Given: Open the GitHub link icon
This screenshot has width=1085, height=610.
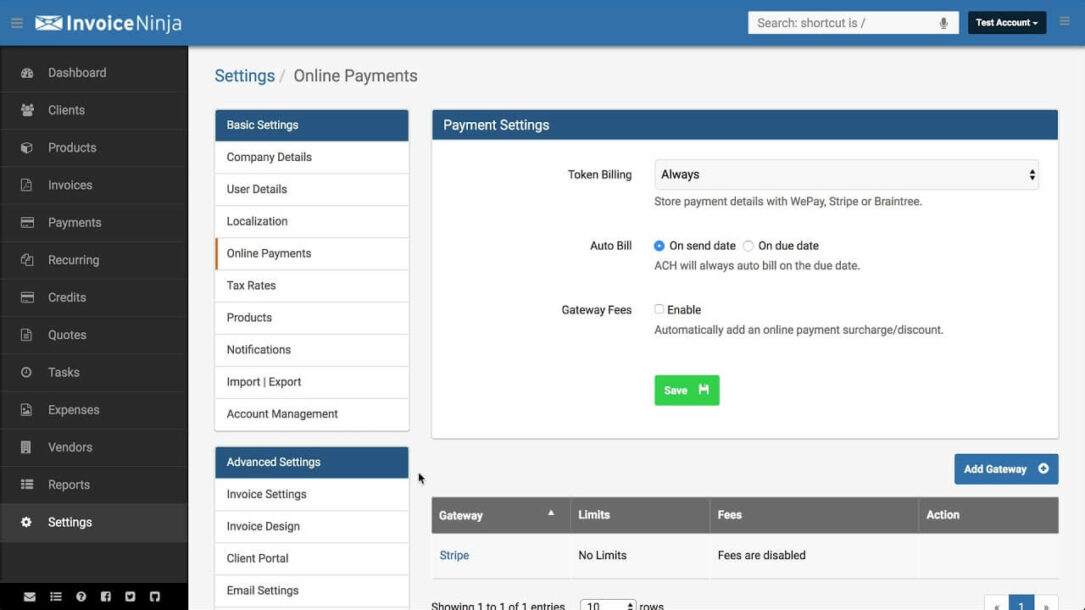Looking at the screenshot, I should [155, 596].
